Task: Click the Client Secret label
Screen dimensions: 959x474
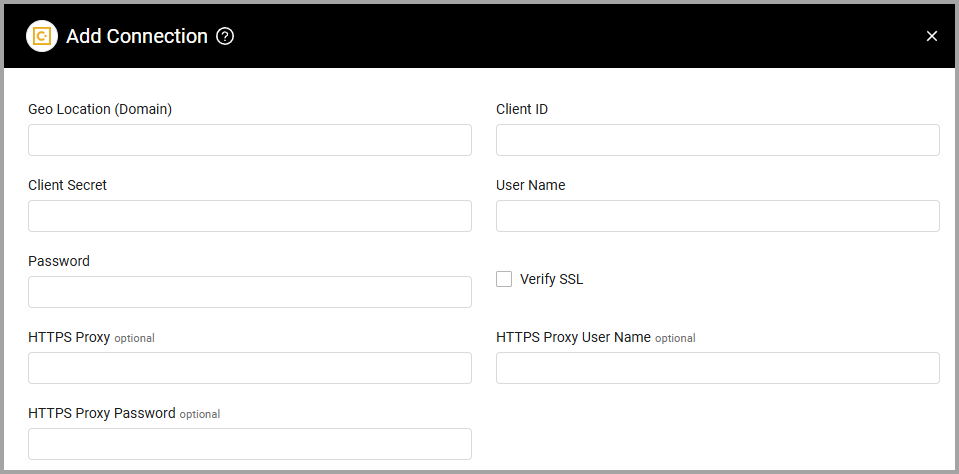Action: [67, 185]
